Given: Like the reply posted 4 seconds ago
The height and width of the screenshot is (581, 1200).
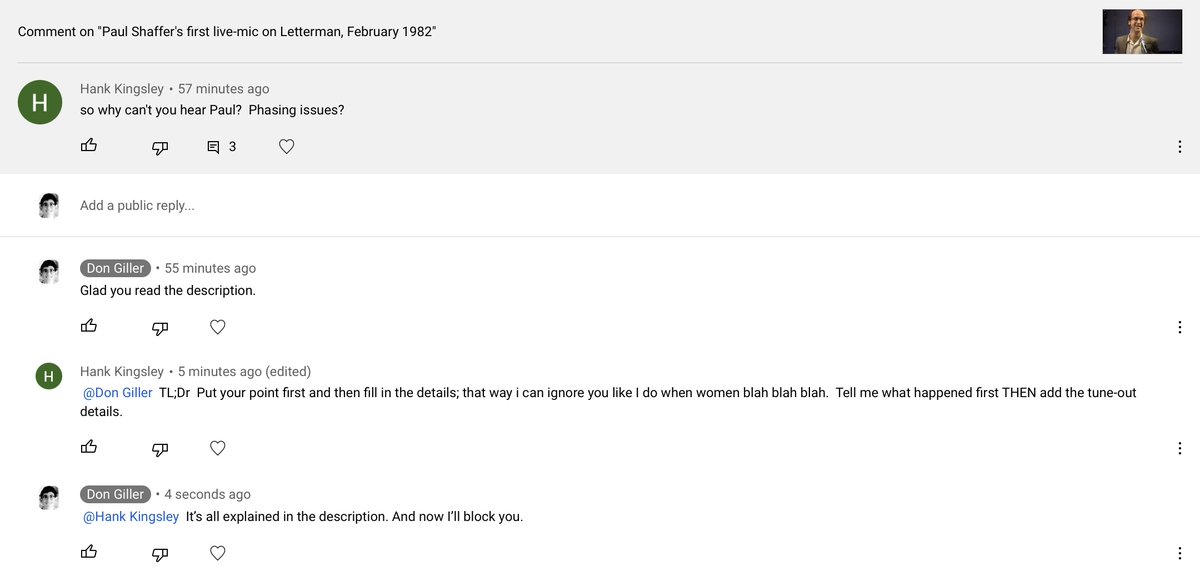Looking at the screenshot, I should pyautogui.click(x=89, y=552).
